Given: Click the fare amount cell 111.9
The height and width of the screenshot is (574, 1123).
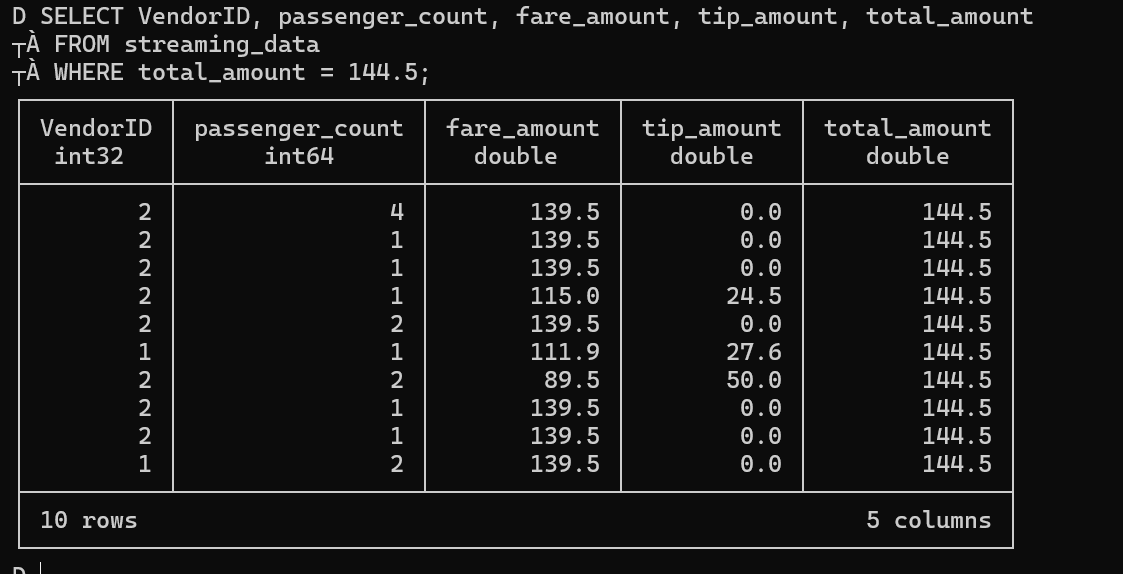Looking at the screenshot, I should [565, 352].
